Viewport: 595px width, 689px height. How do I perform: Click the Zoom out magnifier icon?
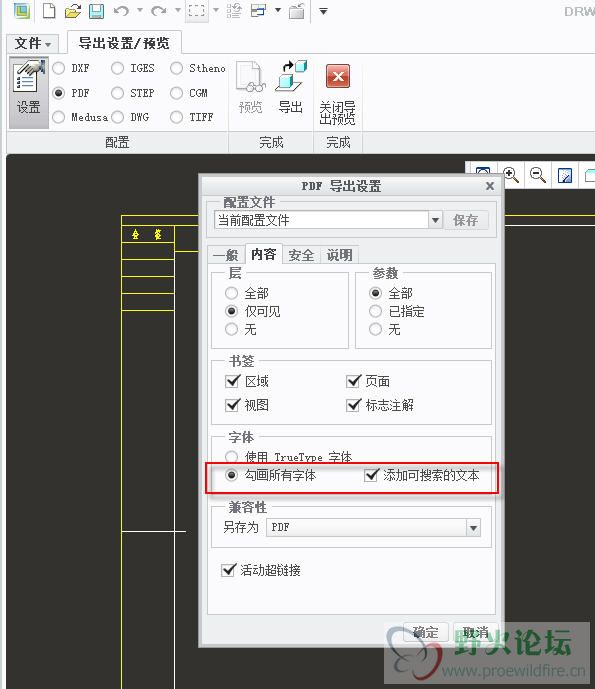(537, 175)
